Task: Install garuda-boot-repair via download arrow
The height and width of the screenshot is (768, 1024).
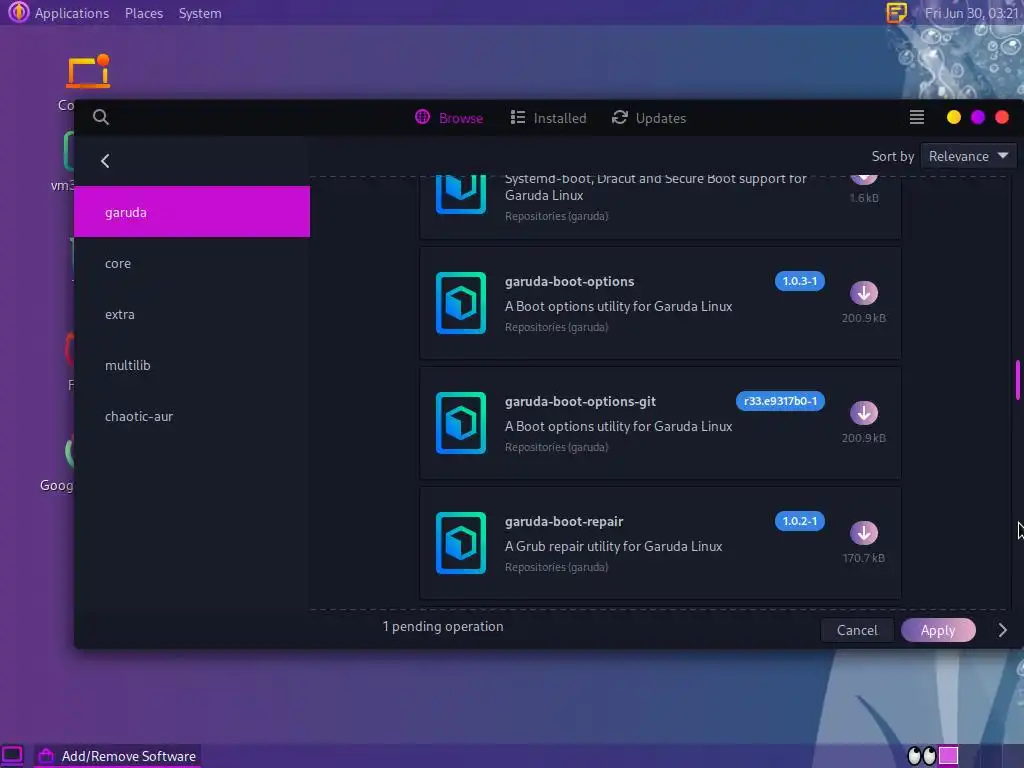Action: coord(863,533)
